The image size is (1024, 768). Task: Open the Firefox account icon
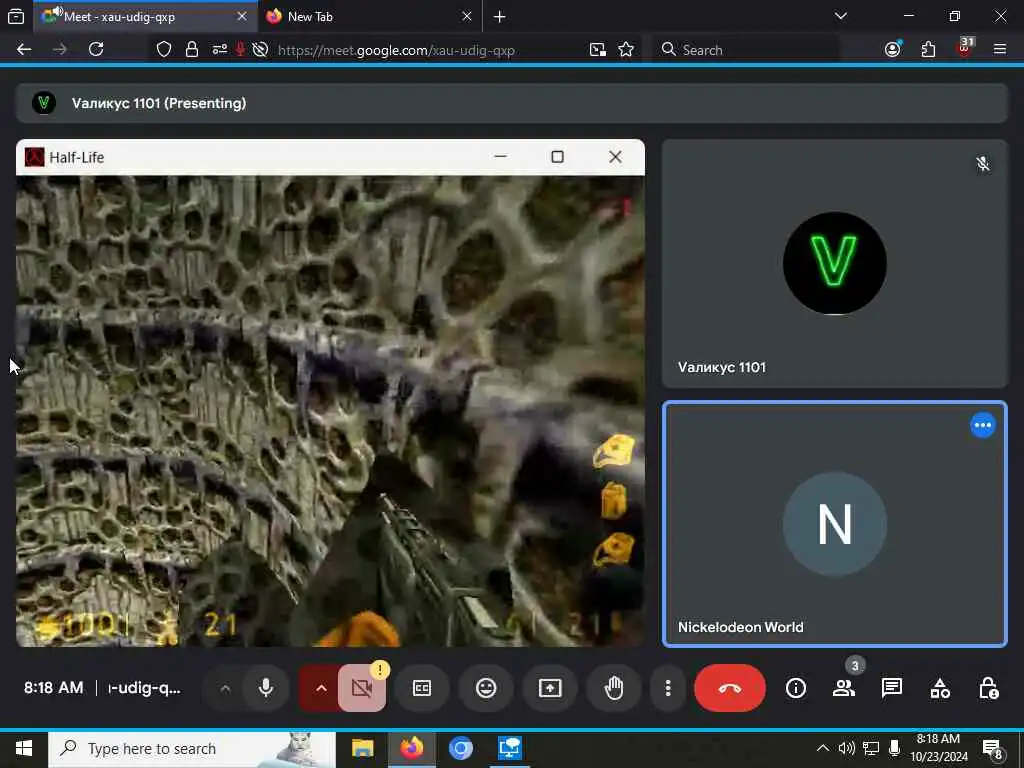click(893, 50)
